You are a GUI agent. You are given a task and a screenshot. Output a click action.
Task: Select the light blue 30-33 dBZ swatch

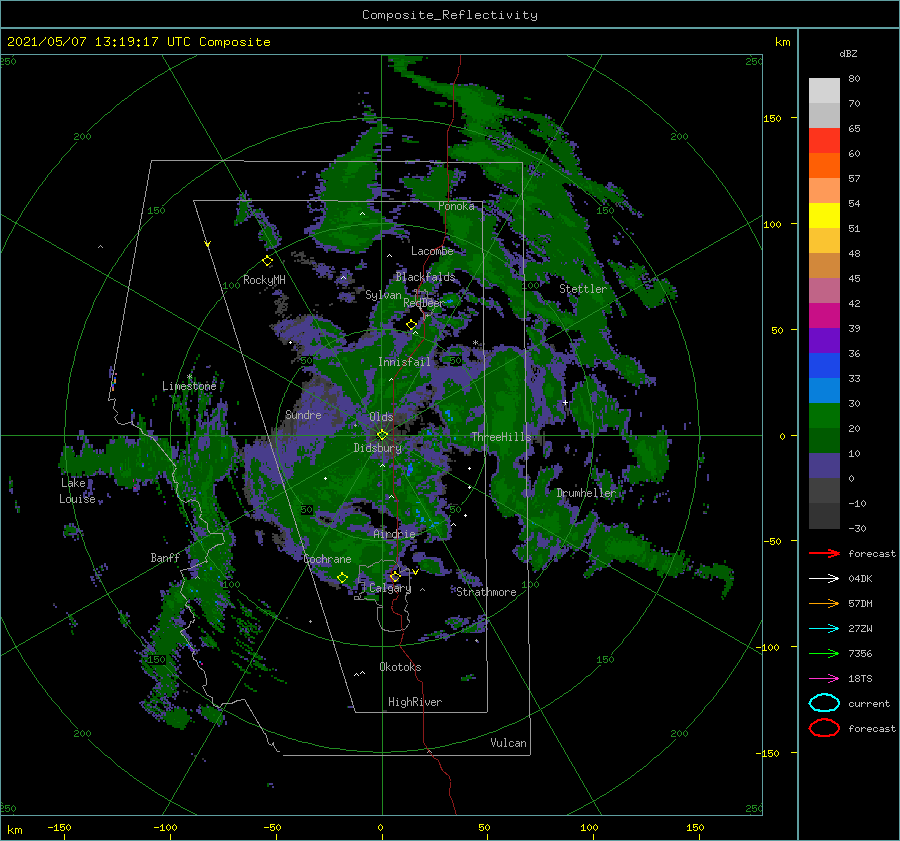point(824,390)
